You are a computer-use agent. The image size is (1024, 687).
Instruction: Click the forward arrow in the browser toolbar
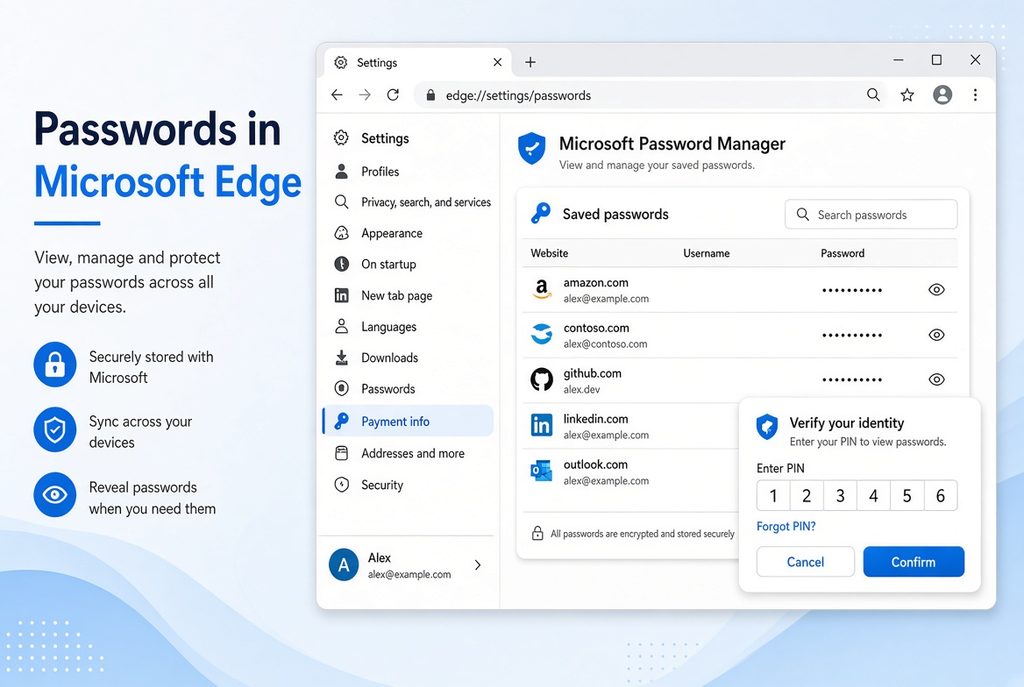coord(365,95)
